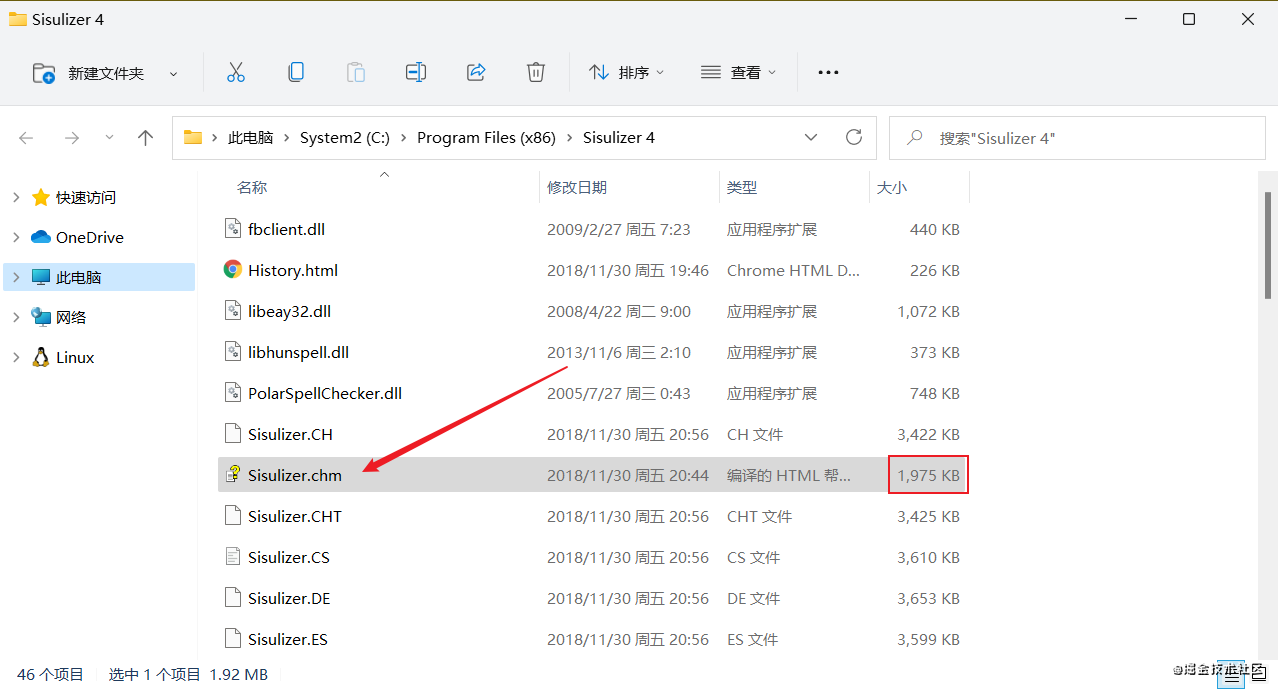1278x689 pixels.
Task: Open the three-dot See more menu
Action: 828,72
